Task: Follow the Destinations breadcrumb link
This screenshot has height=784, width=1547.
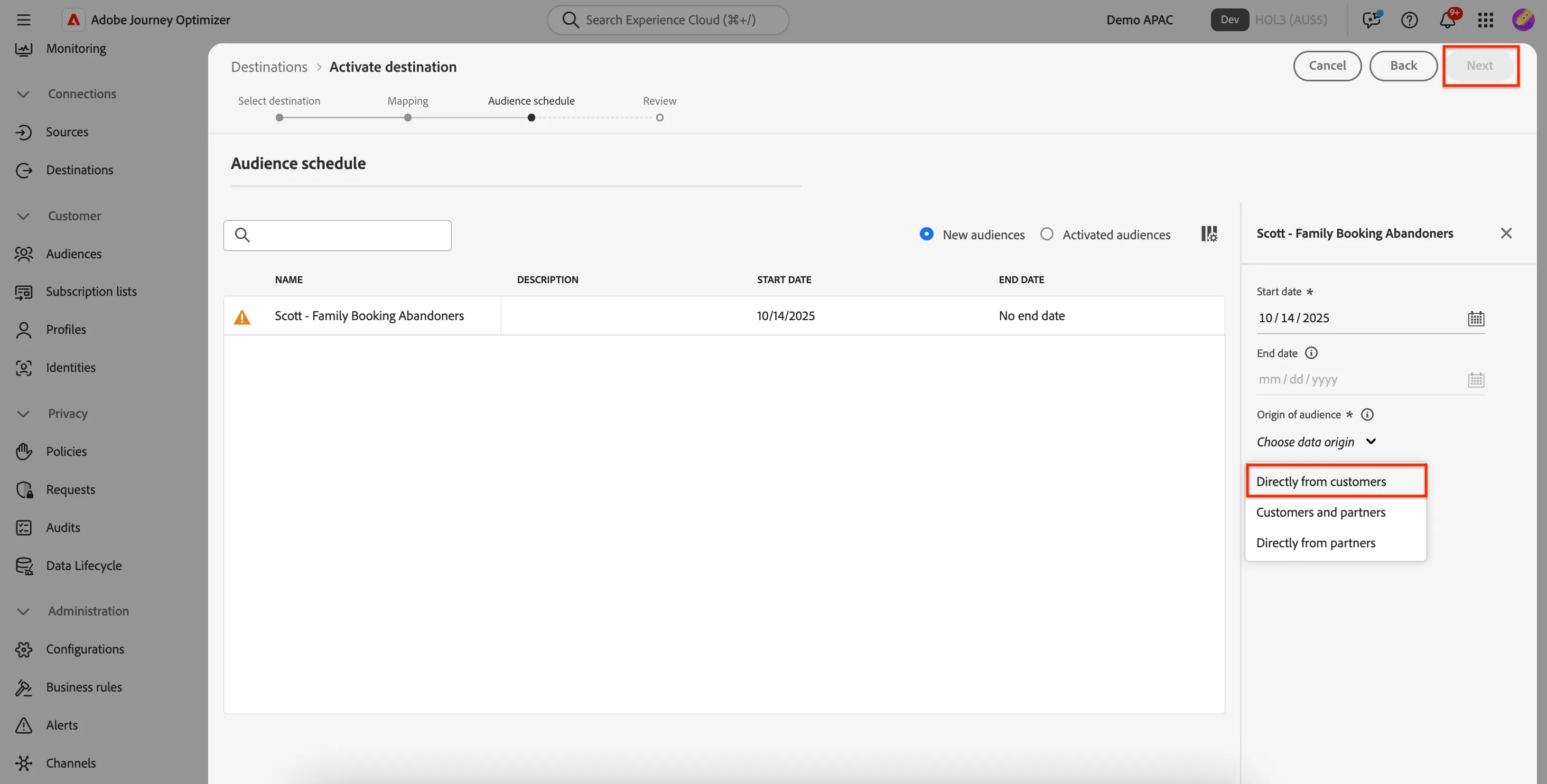Action: [x=269, y=67]
